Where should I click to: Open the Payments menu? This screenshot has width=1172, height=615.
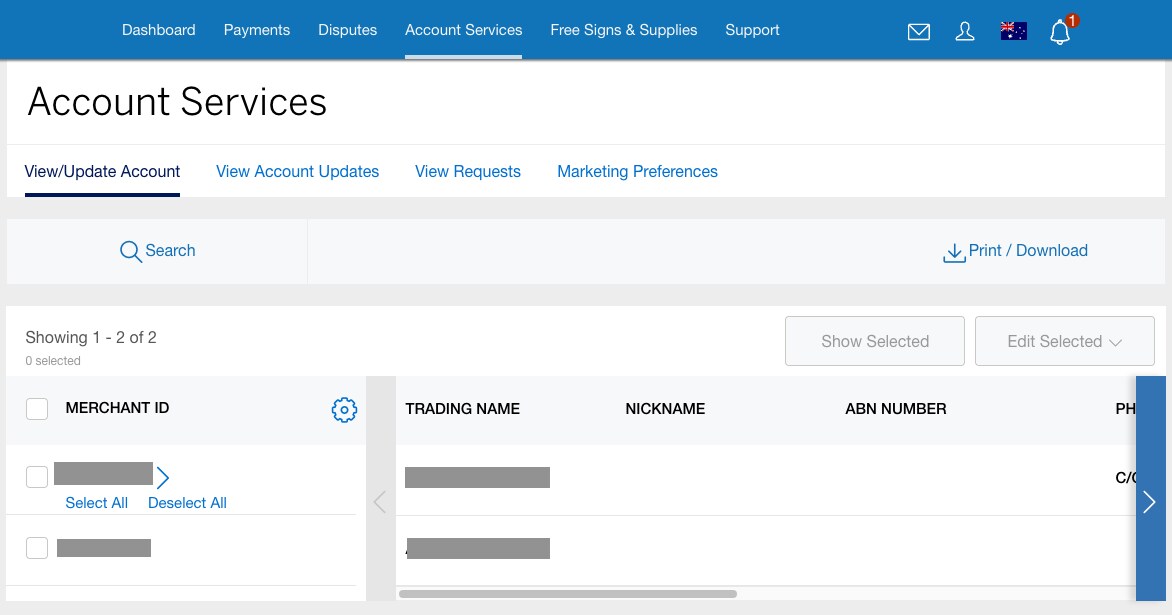(x=256, y=30)
